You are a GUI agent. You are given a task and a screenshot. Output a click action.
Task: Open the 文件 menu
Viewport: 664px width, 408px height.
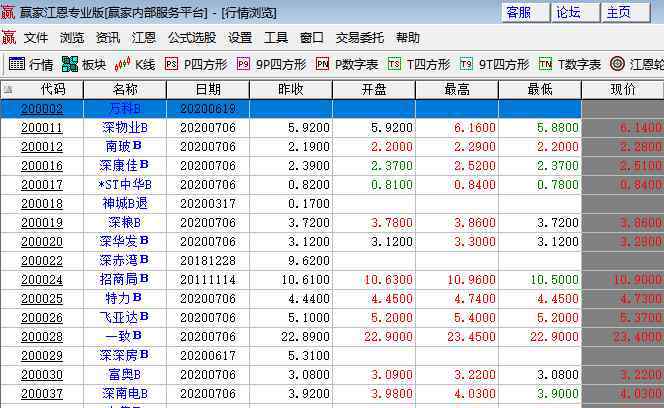pos(36,38)
